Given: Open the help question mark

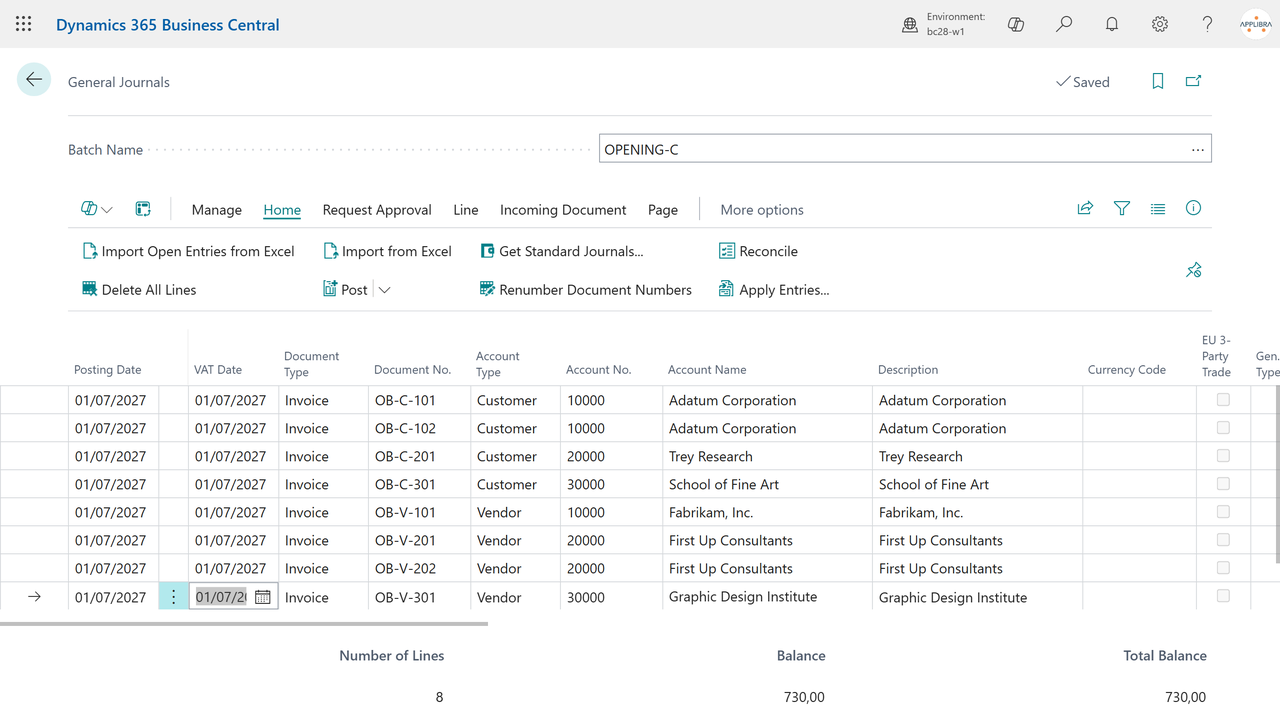Looking at the screenshot, I should [1208, 24].
